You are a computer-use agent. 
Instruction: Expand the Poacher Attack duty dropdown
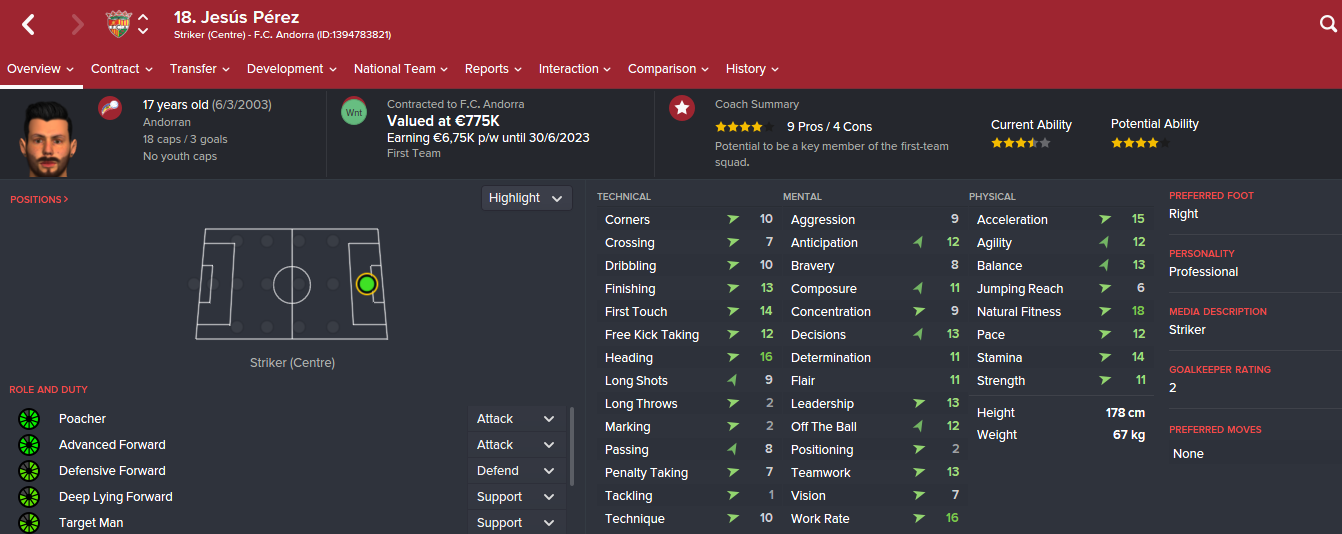pos(517,419)
